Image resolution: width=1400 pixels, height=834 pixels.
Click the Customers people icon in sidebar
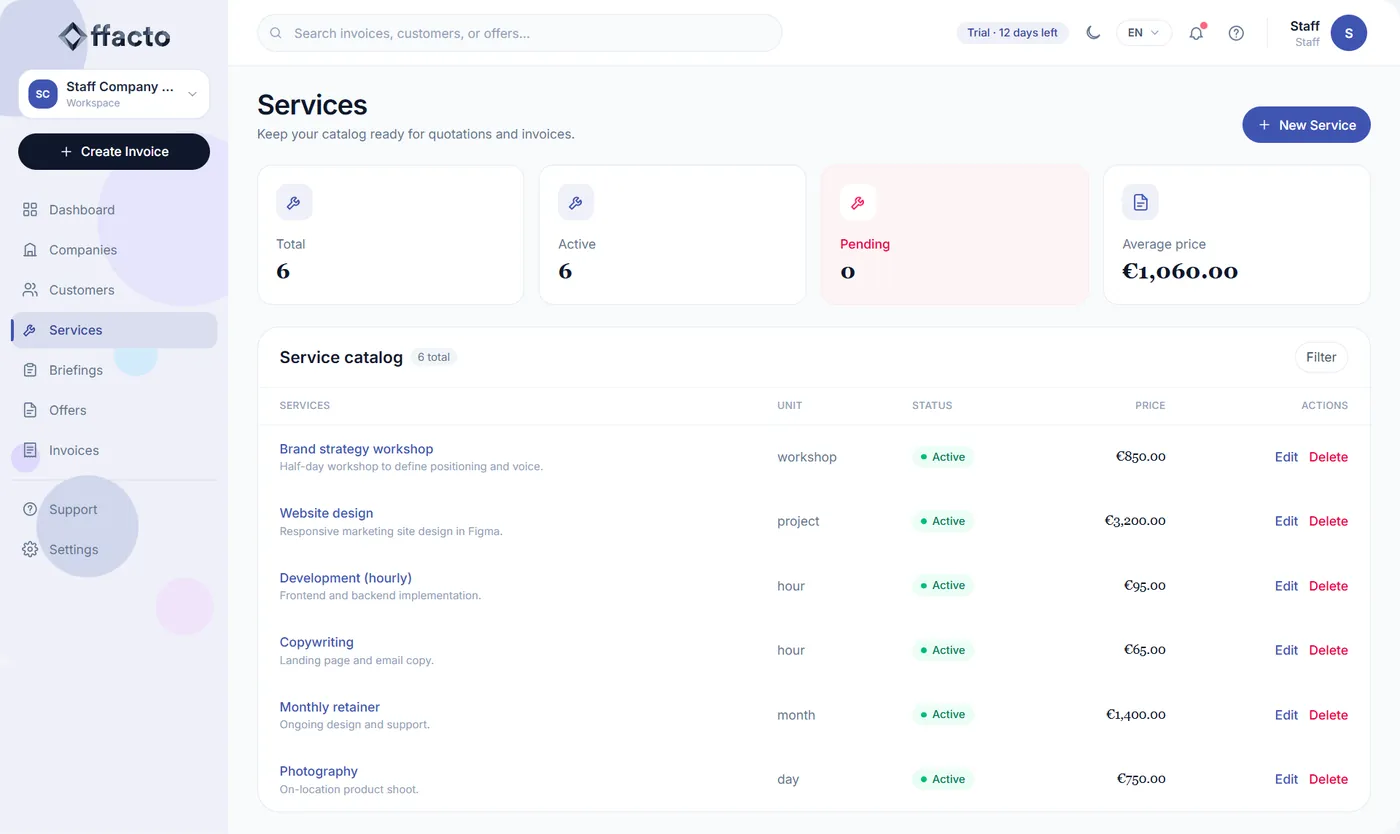point(30,290)
